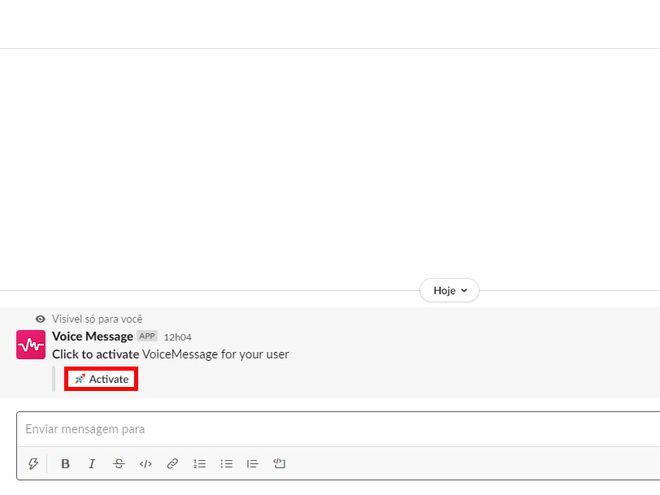Insert a code block
This screenshot has width=660, height=495.
(279, 463)
